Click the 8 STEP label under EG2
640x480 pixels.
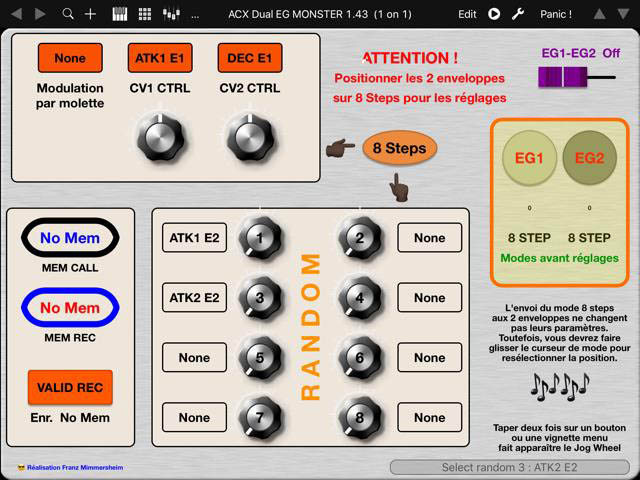pyautogui.click(x=589, y=238)
